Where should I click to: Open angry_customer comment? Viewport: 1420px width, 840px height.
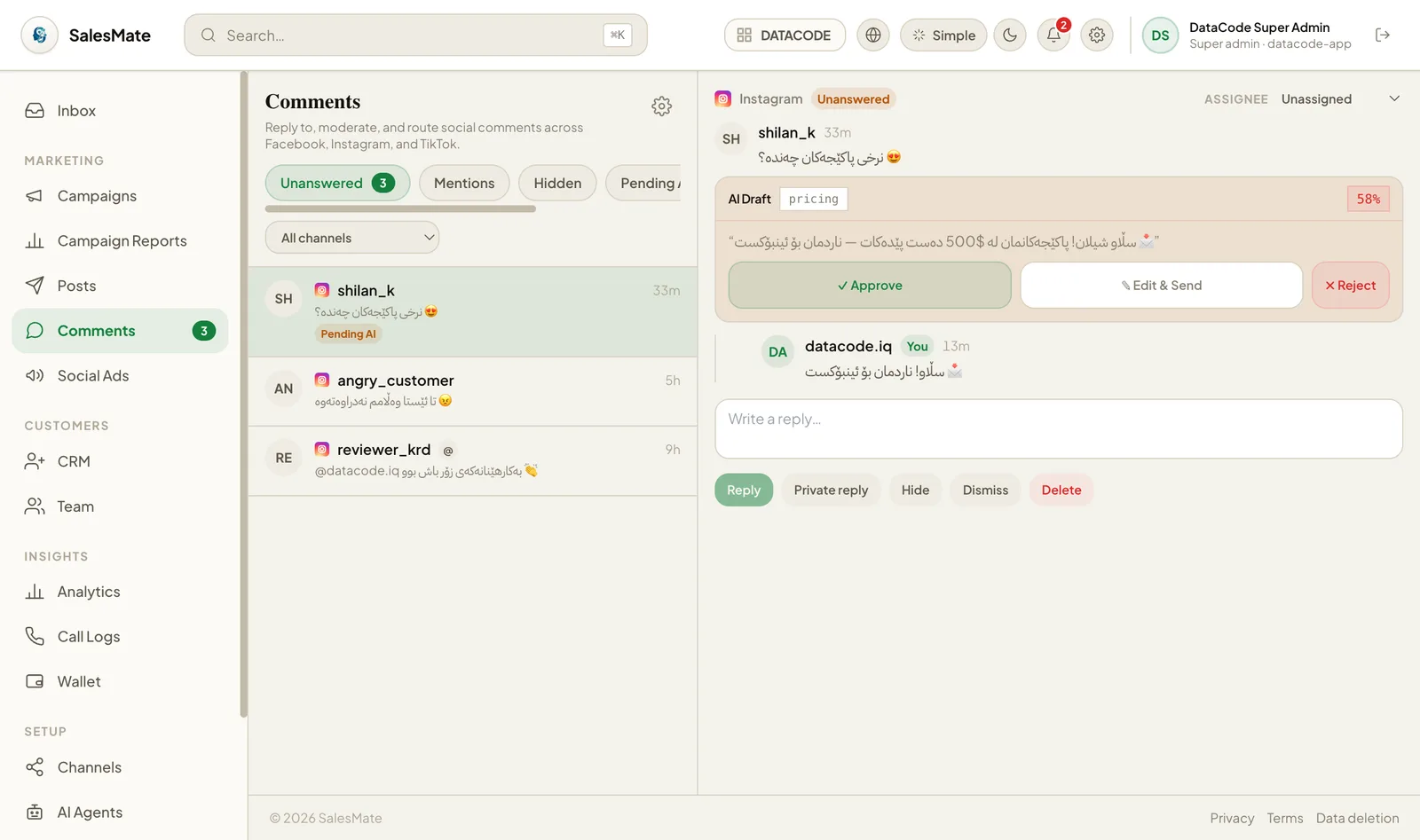(x=473, y=391)
